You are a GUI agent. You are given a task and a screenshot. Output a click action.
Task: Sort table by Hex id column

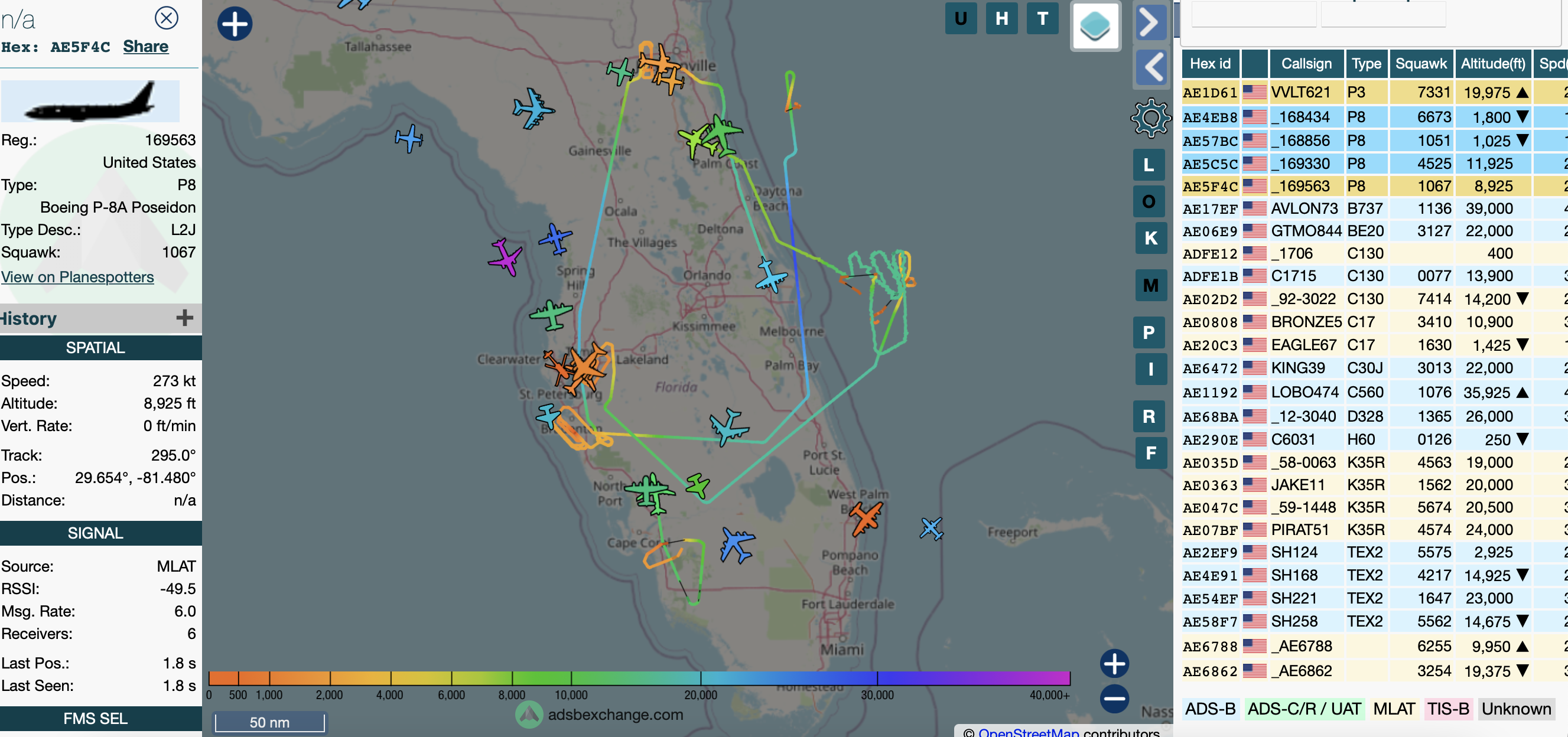click(1210, 64)
